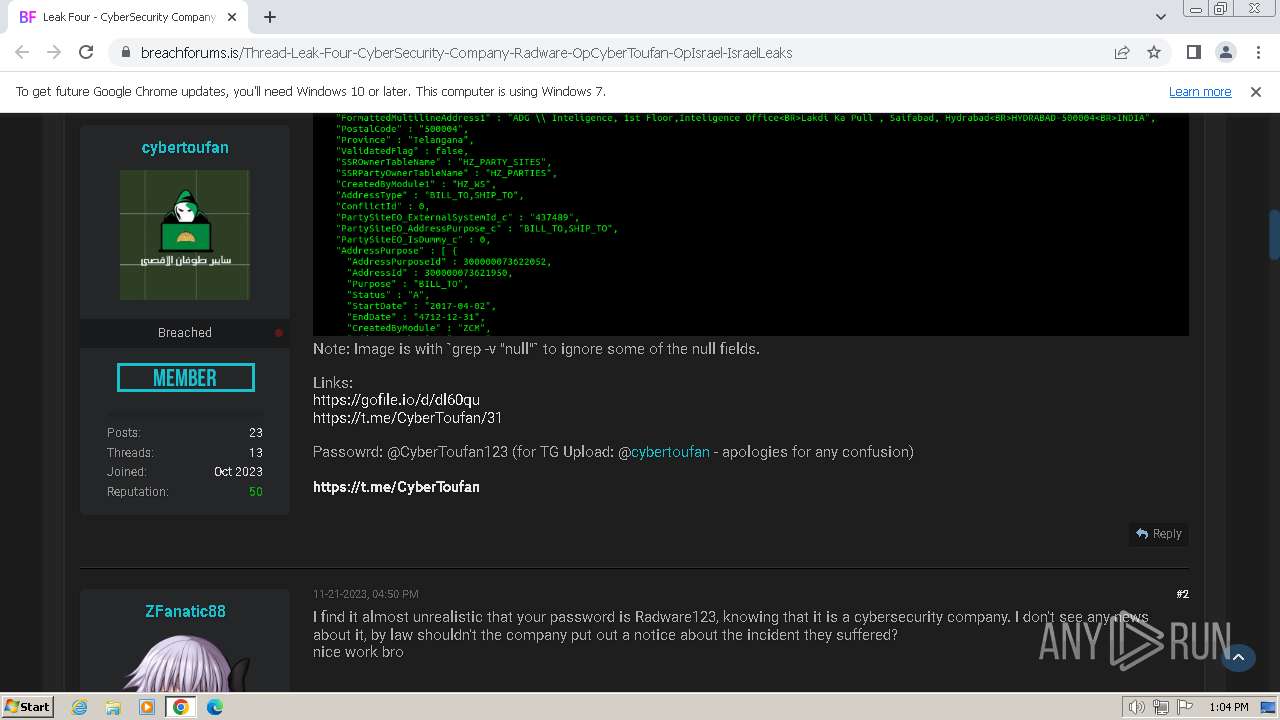The image size is (1280, 720).
Task: Open post #2 permalink
Action: click(x=1182, y=594)
